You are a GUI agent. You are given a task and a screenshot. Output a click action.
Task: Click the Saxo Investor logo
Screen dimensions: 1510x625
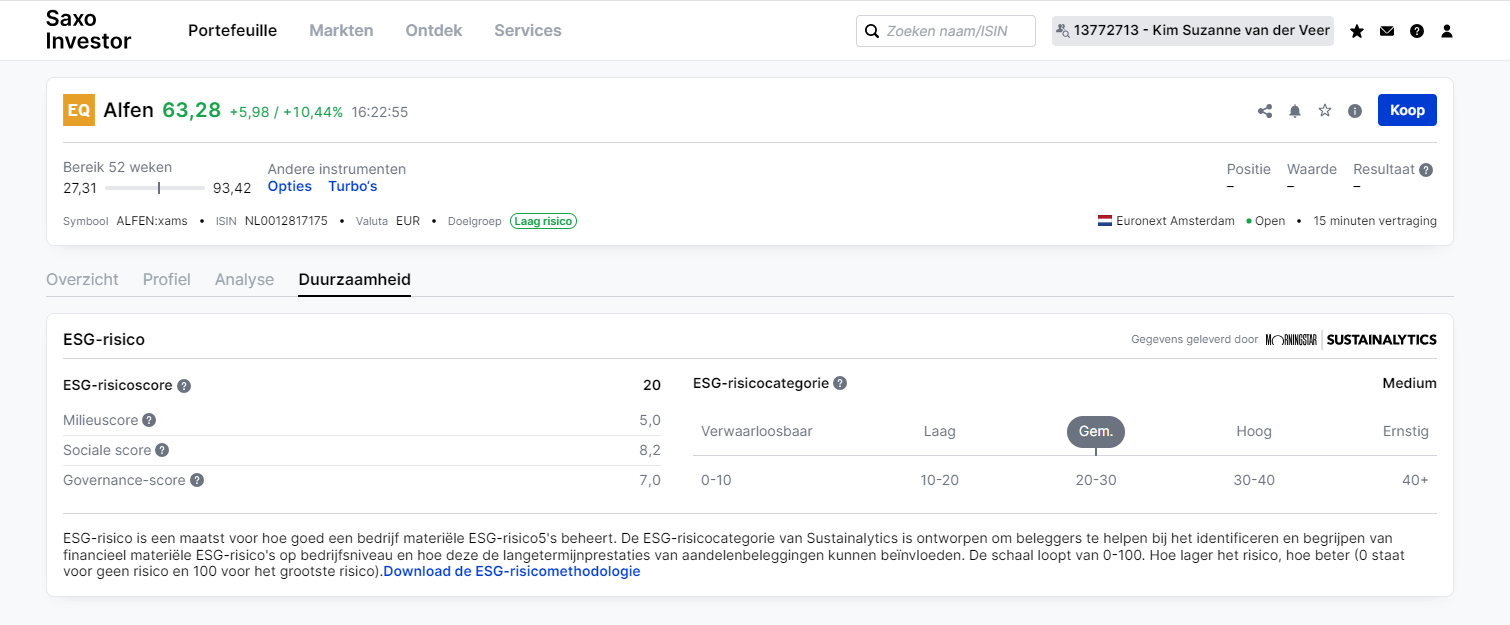click(89, 30)
